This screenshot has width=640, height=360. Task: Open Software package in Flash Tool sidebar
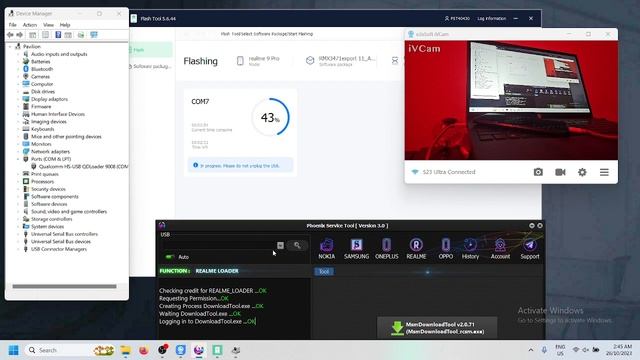tap(151, 66)
